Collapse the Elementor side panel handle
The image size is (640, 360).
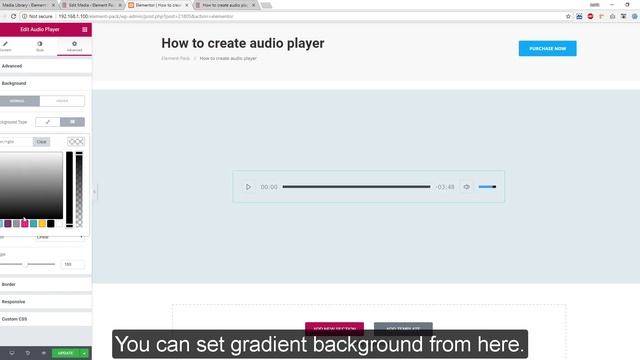pos(94,191)
